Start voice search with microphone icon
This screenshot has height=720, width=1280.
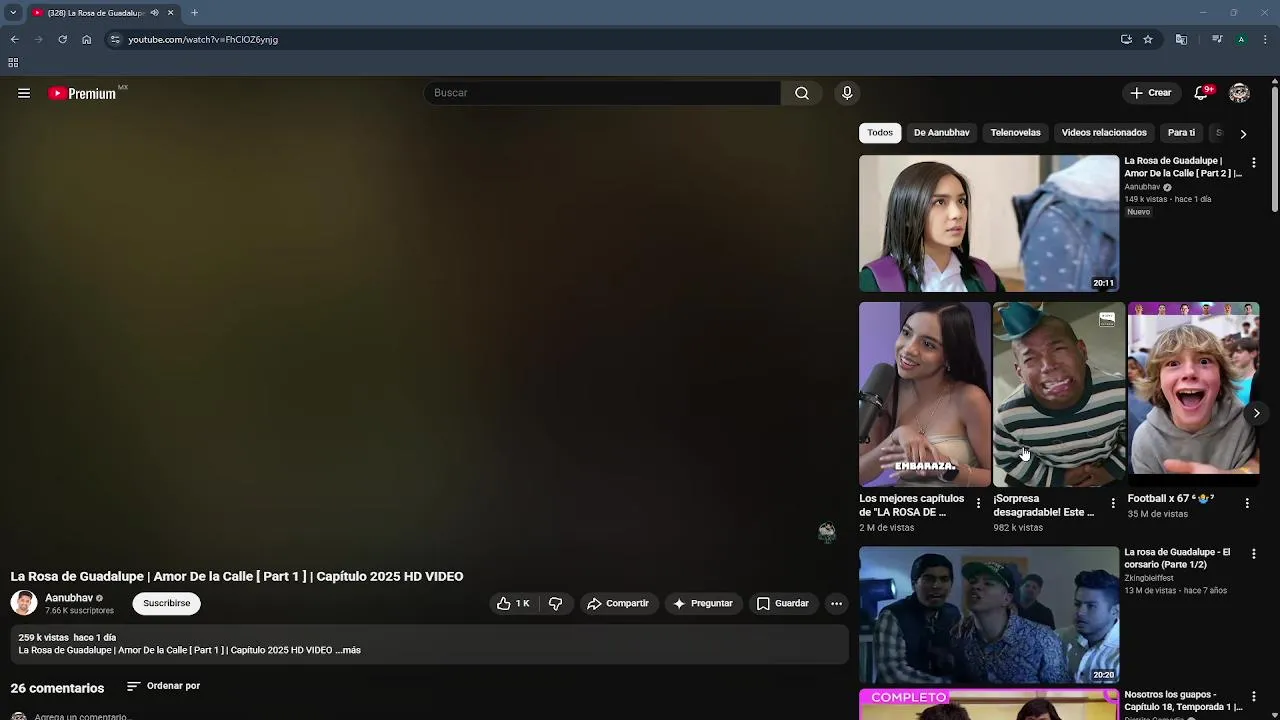point(847,93)
